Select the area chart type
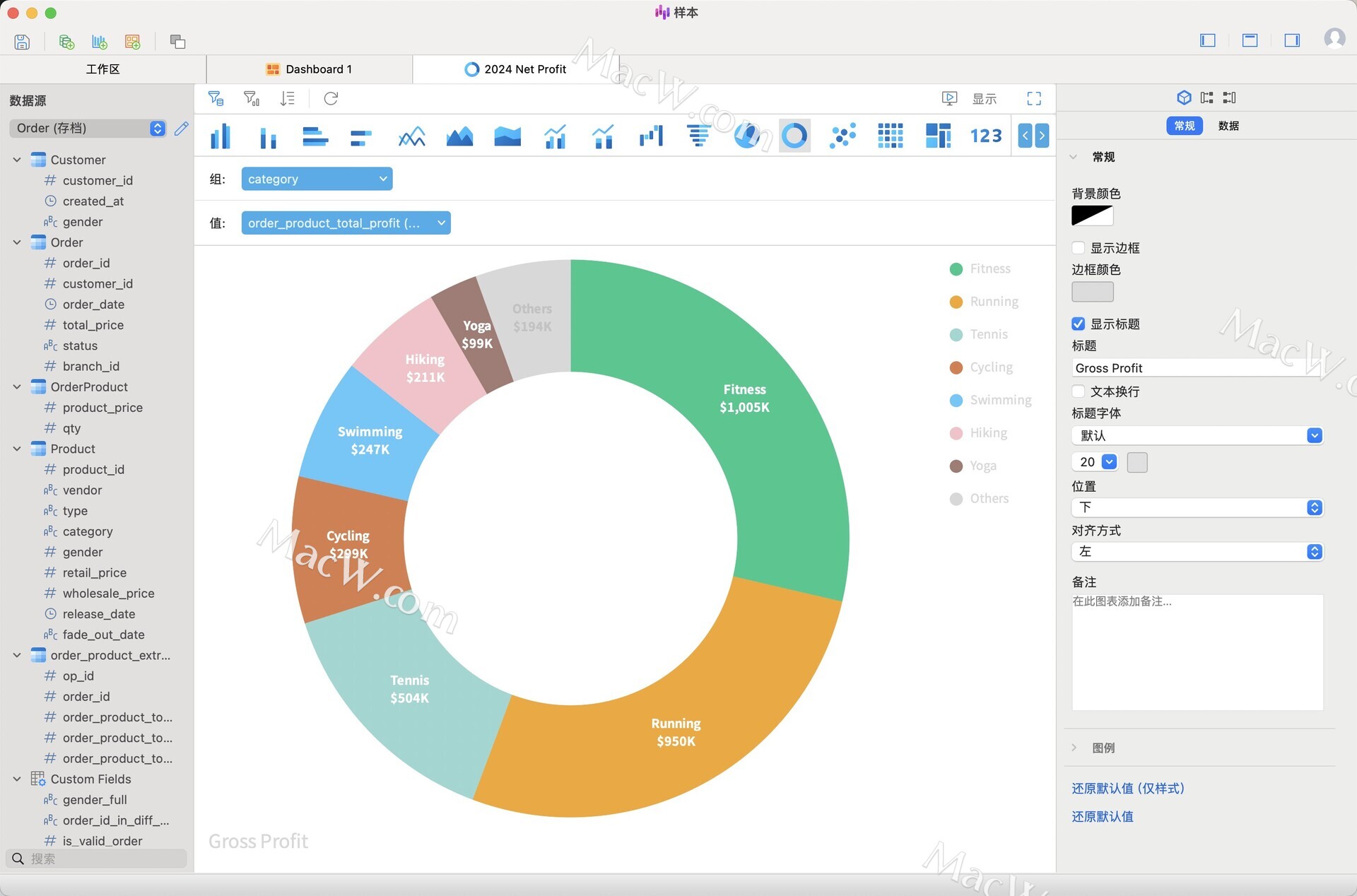The image size is (1357, 896). coord(459,136)
